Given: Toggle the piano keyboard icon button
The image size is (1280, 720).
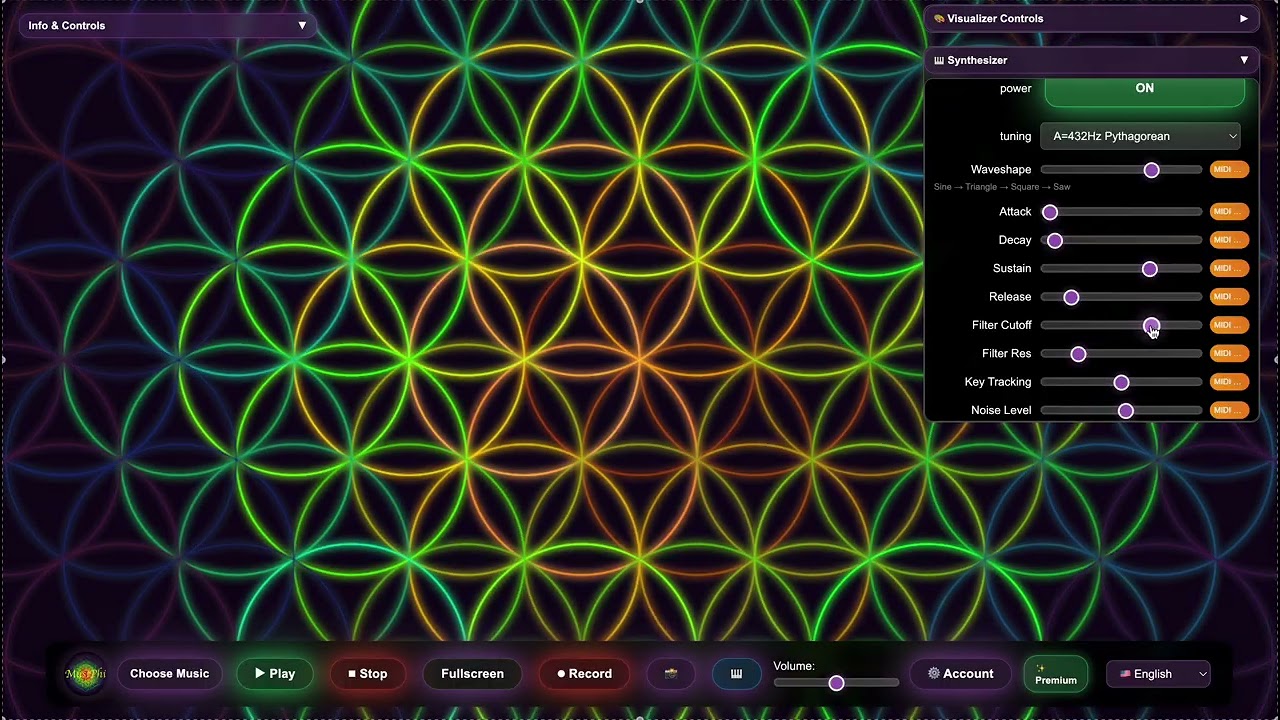Looking at the screenshot, I should coord(736,674).
